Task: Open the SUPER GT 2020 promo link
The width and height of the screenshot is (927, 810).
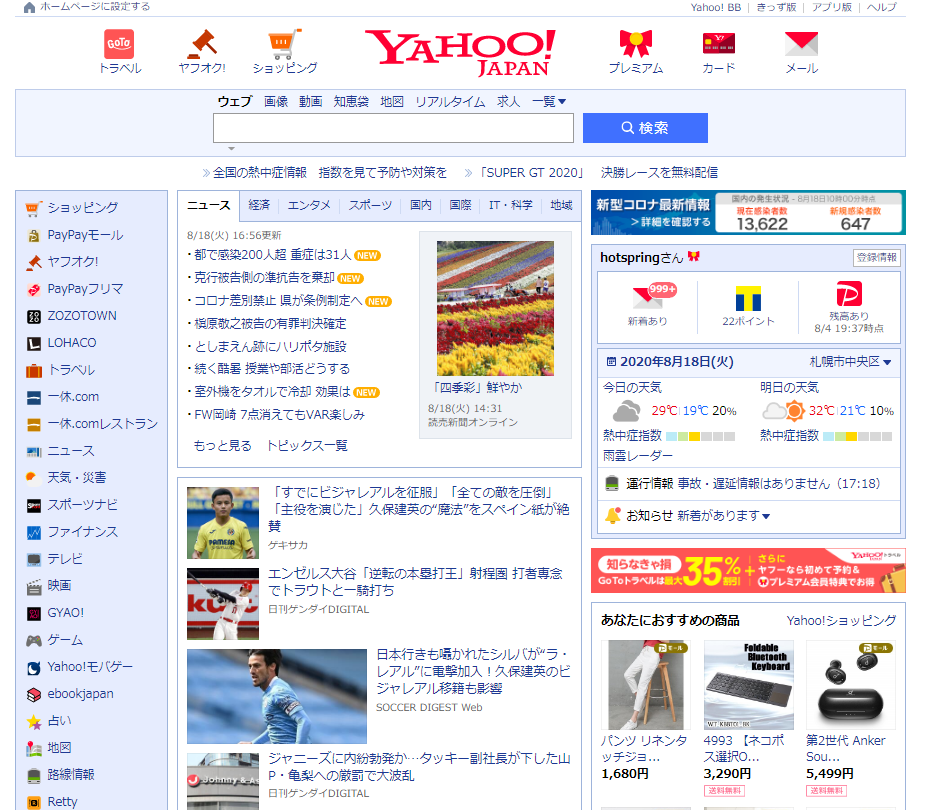Action: [598, 173]
